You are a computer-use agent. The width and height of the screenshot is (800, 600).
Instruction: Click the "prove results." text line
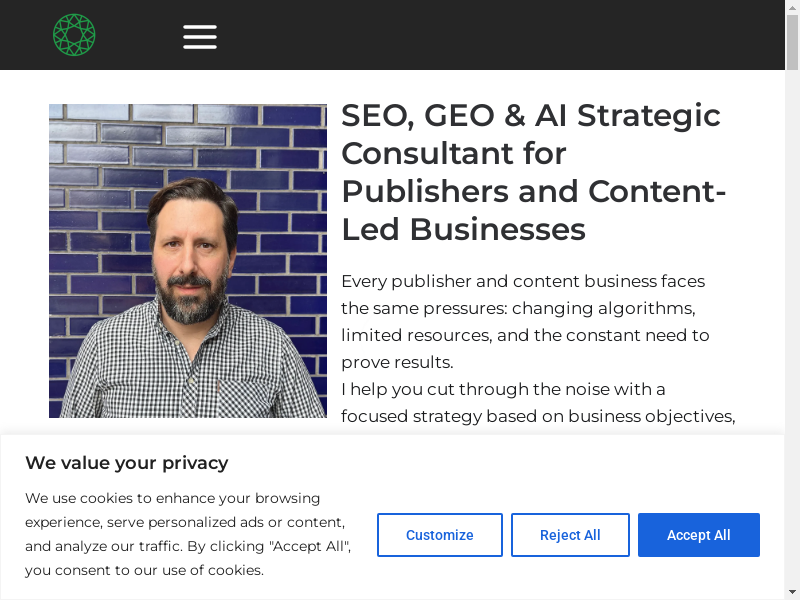click(397, 362)
